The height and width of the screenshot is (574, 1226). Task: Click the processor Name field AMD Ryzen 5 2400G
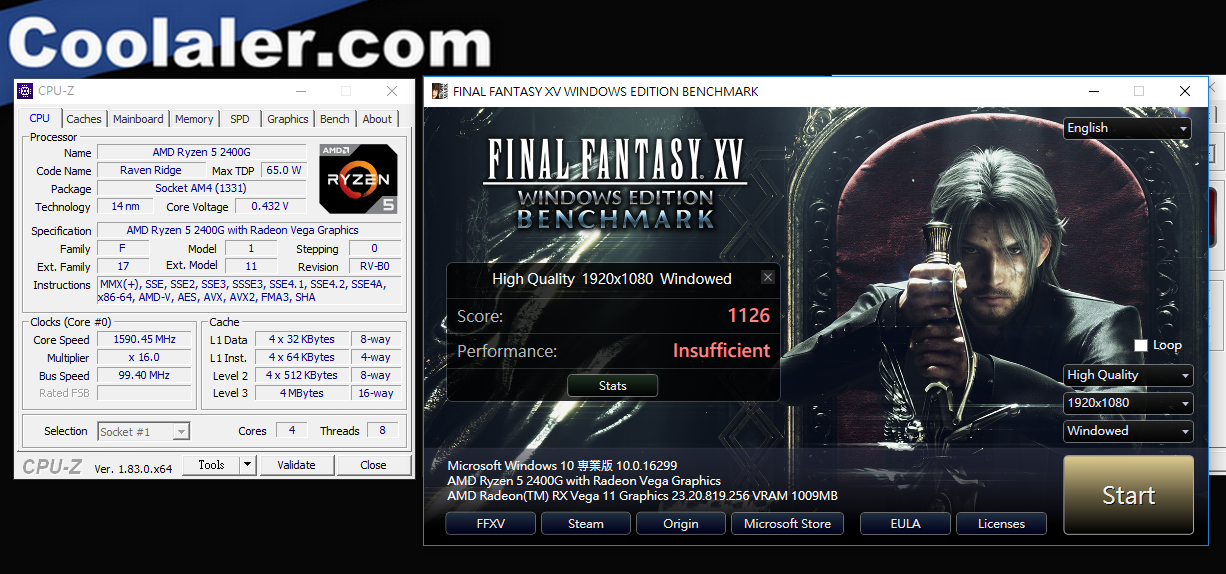[202, 153]
